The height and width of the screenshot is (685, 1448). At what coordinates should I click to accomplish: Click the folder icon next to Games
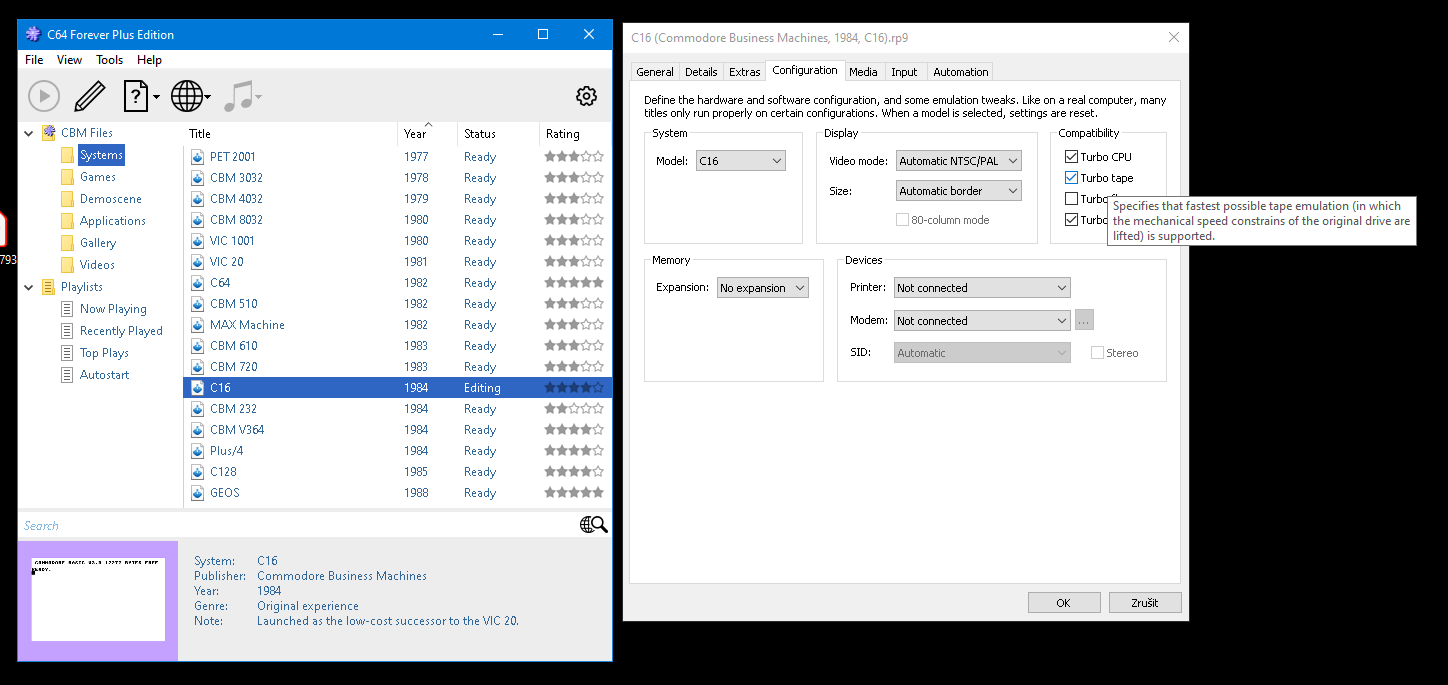pyautogui.click(x=67, y=177)
